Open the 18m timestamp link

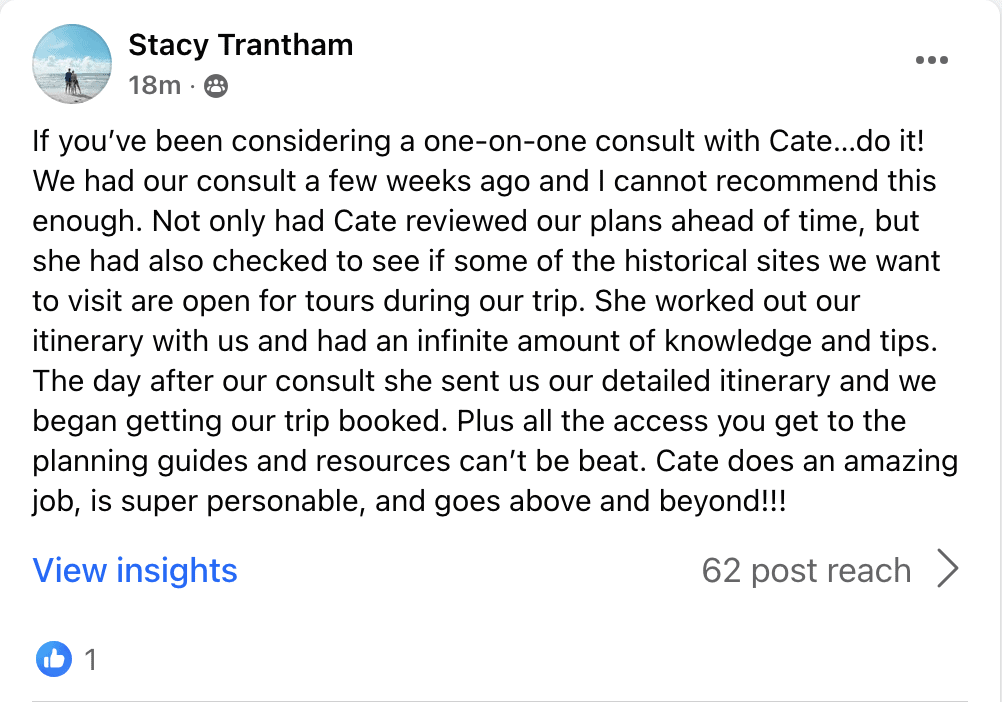(x=154, y=86)
